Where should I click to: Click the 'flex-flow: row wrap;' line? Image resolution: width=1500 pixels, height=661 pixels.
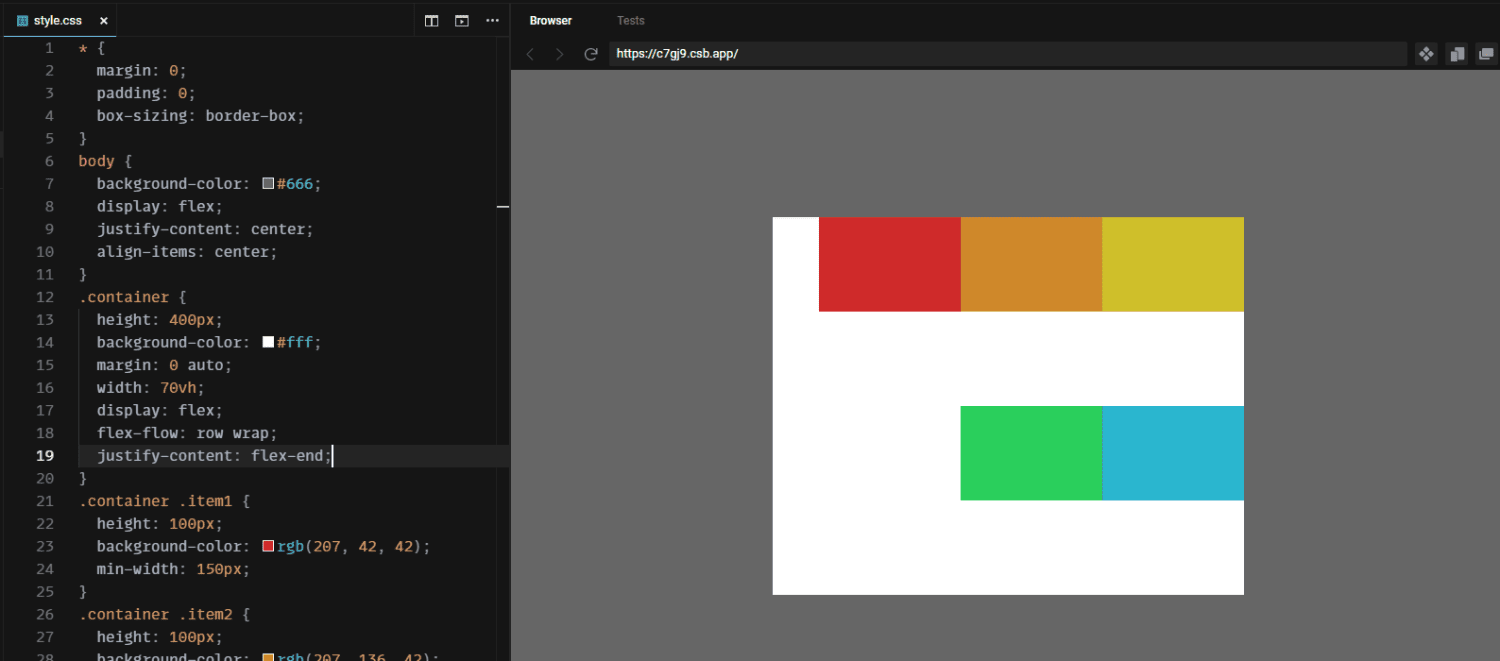(x=187, y=433)
